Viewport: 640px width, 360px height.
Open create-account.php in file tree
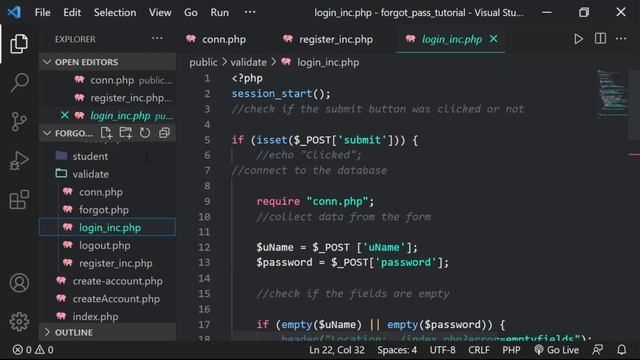107,281
